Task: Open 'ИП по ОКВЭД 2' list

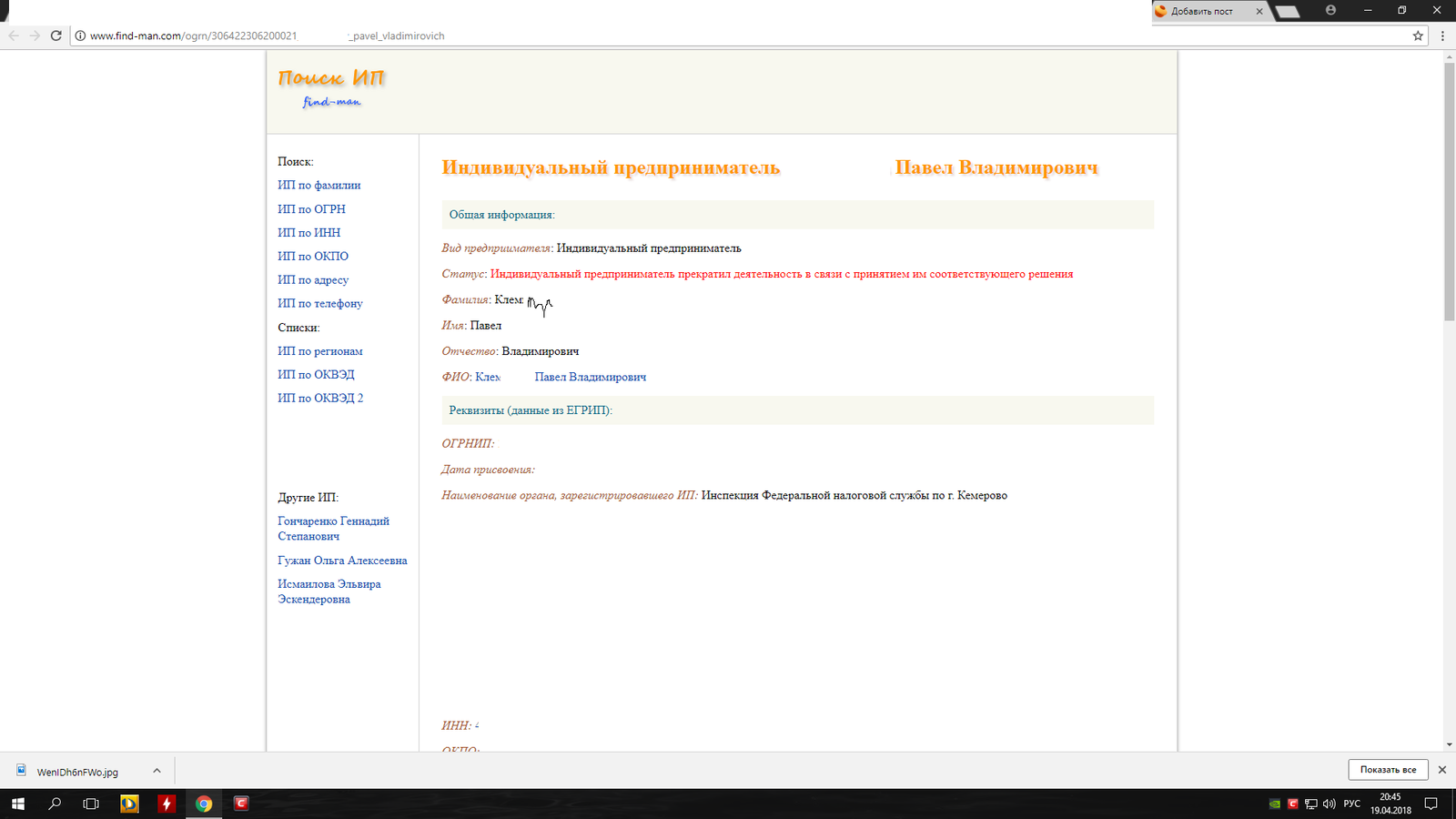Action: coord(320,398)
